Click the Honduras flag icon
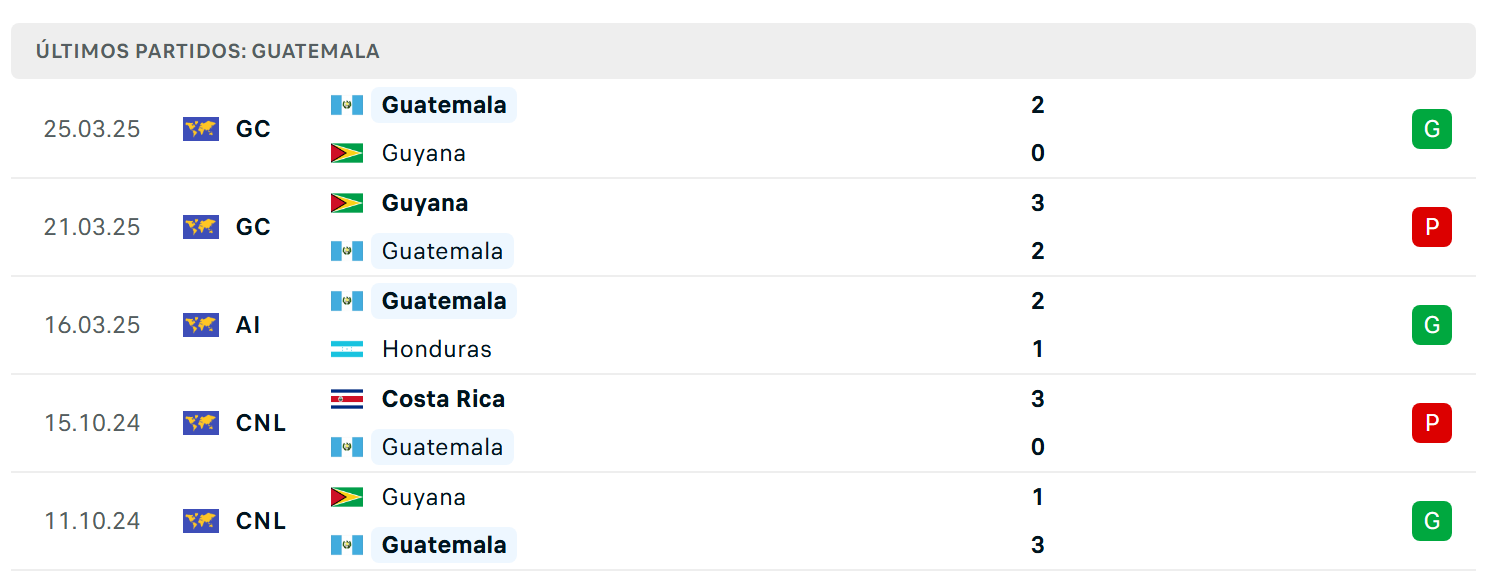 pos(347,349)
